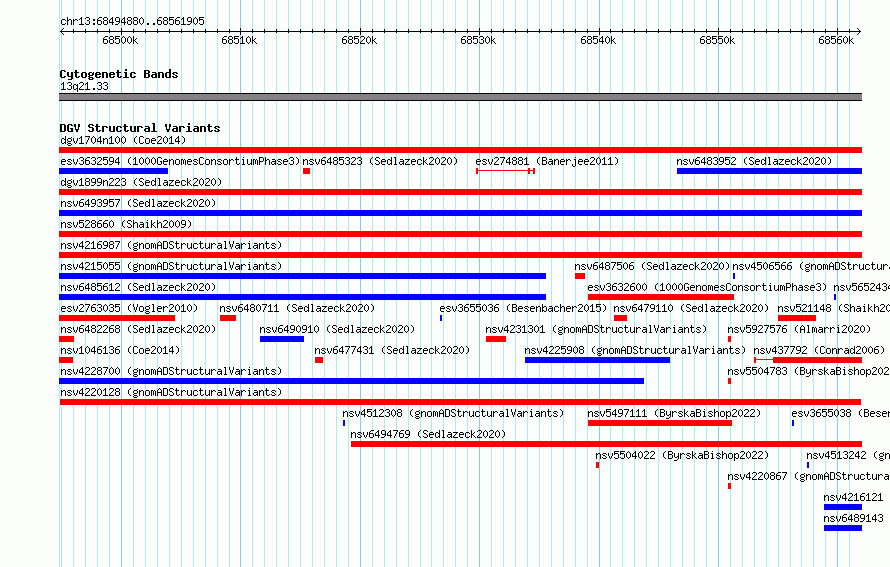The width and height of the screenshot is (890, 567).
Task: Click the 68520k ruler tick label
Action: (x=359, y=40)
